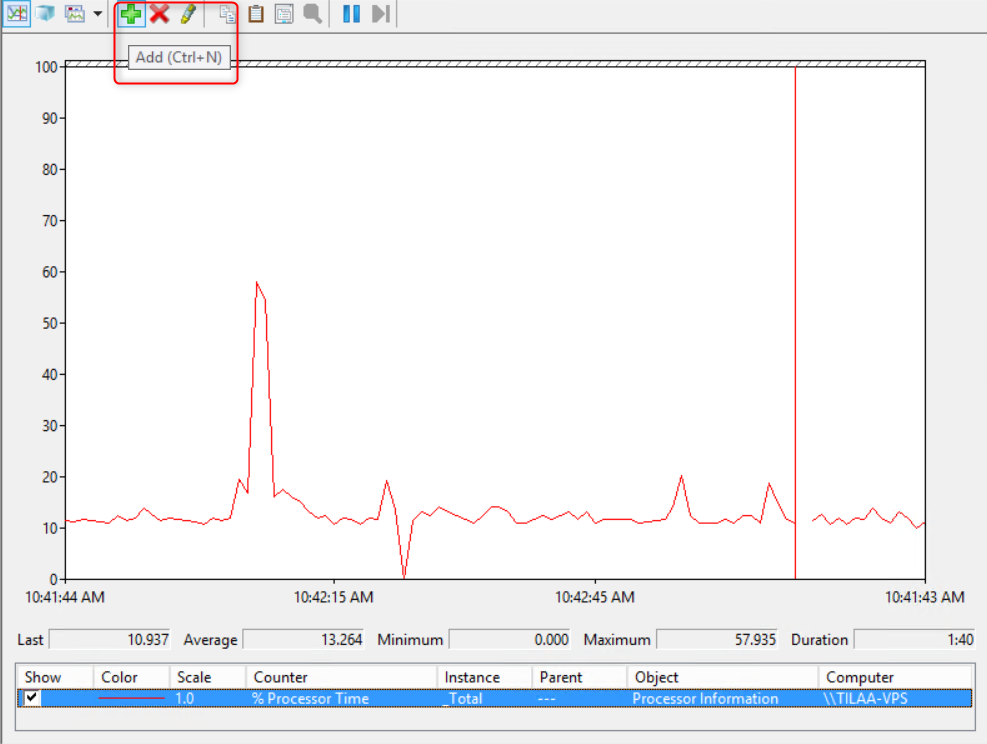Click Update Data step-forward icon

(380, 14)
